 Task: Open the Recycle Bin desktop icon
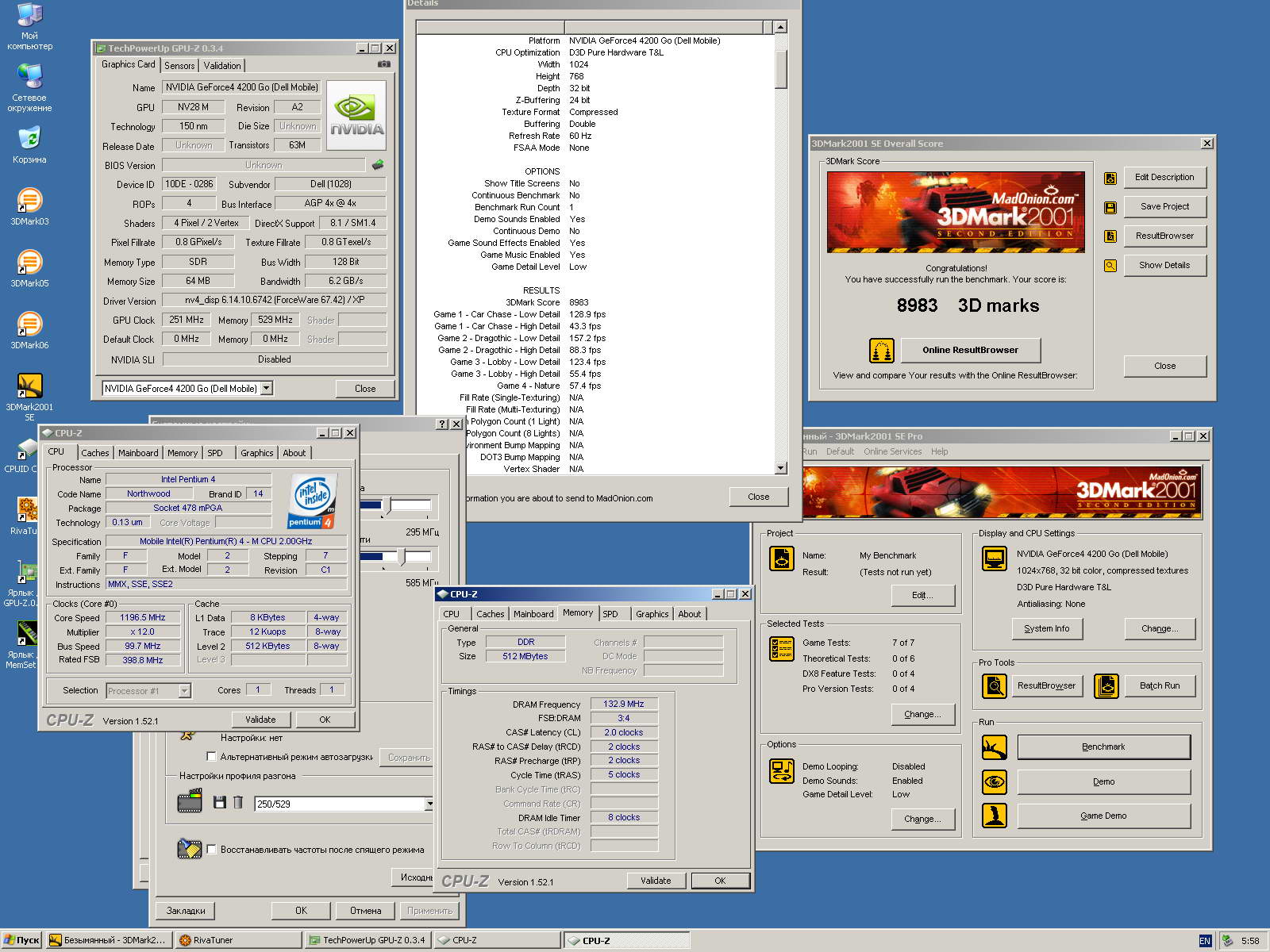click(29, 144)
